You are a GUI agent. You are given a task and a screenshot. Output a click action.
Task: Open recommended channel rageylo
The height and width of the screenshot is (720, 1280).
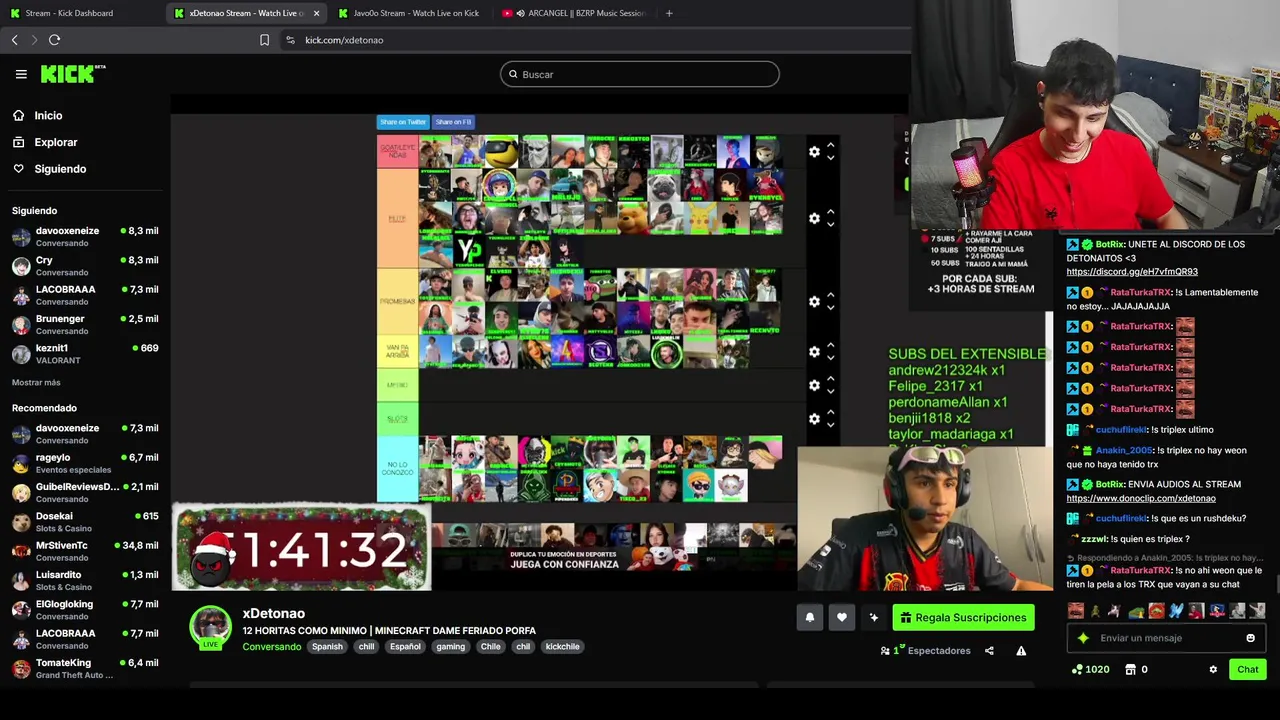pos(85,463)
